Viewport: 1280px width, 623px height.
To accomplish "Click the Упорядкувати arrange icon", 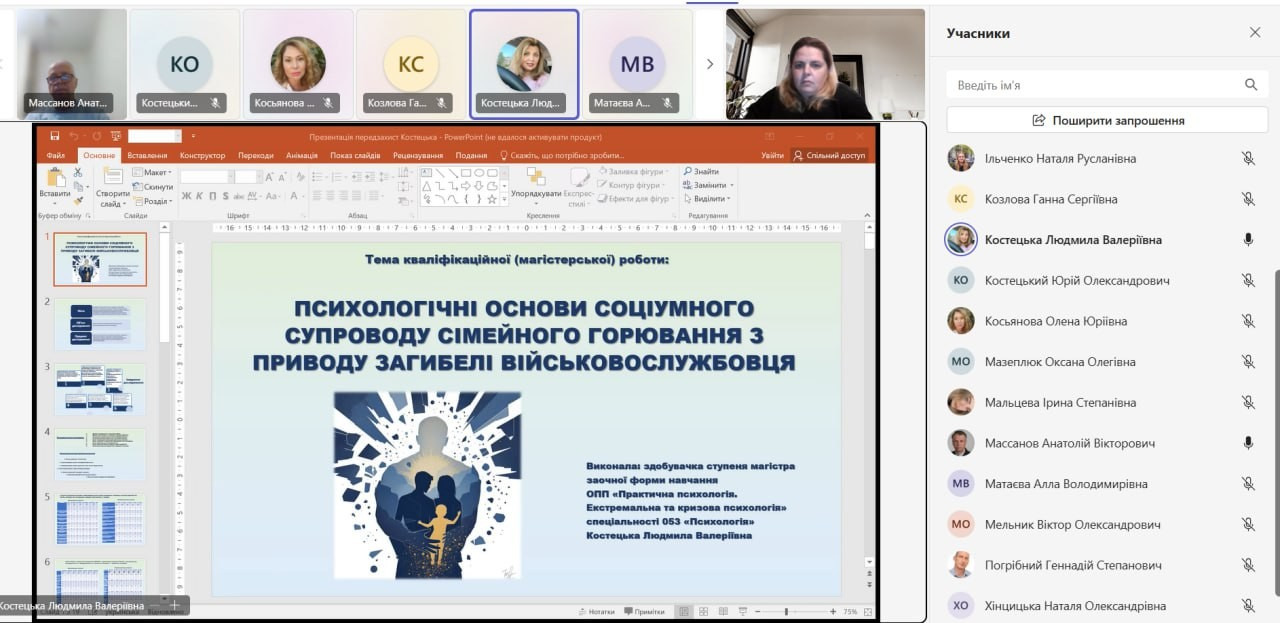I will tap(536, 178).
